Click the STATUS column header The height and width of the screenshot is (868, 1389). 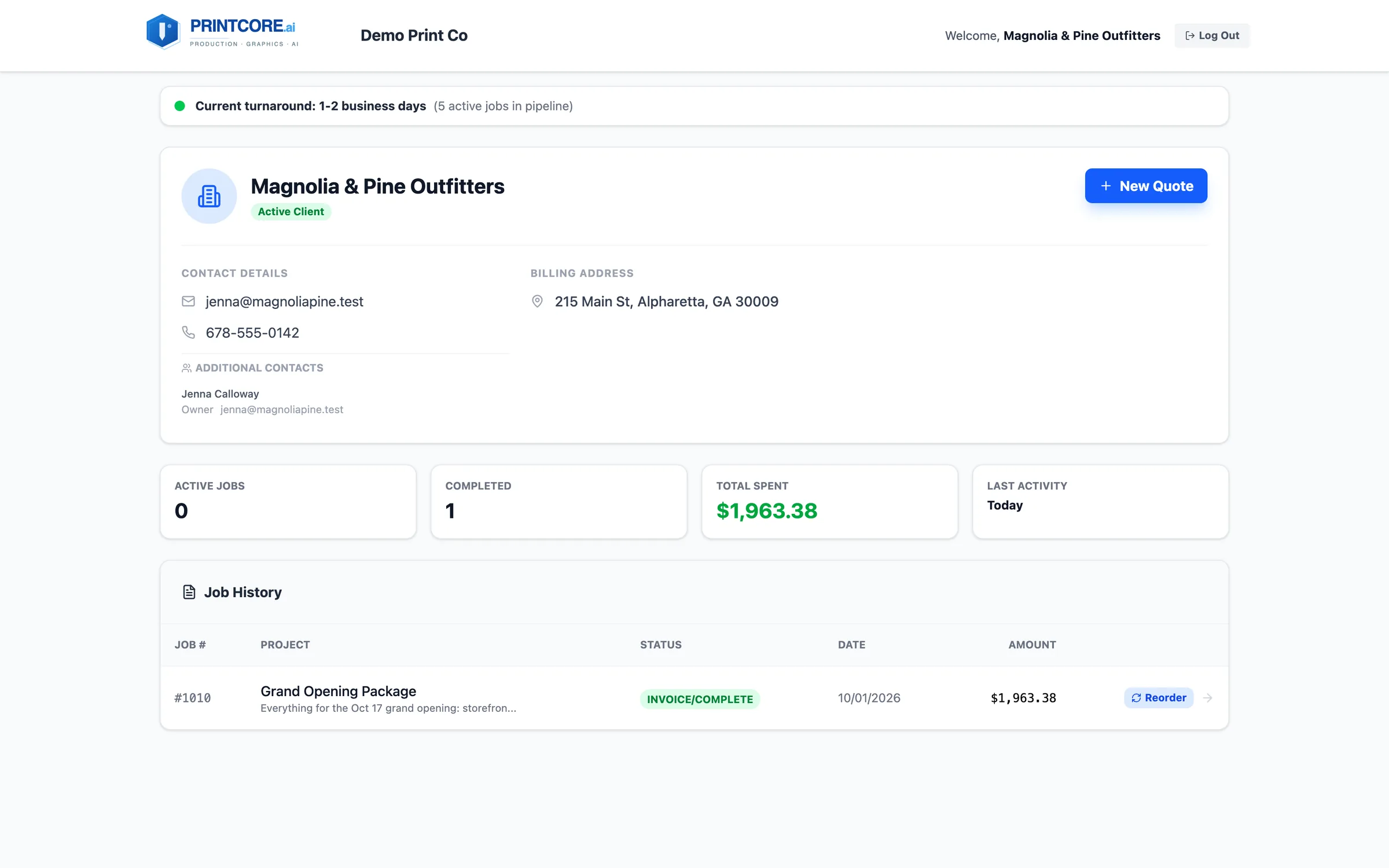tap(661, 645)
